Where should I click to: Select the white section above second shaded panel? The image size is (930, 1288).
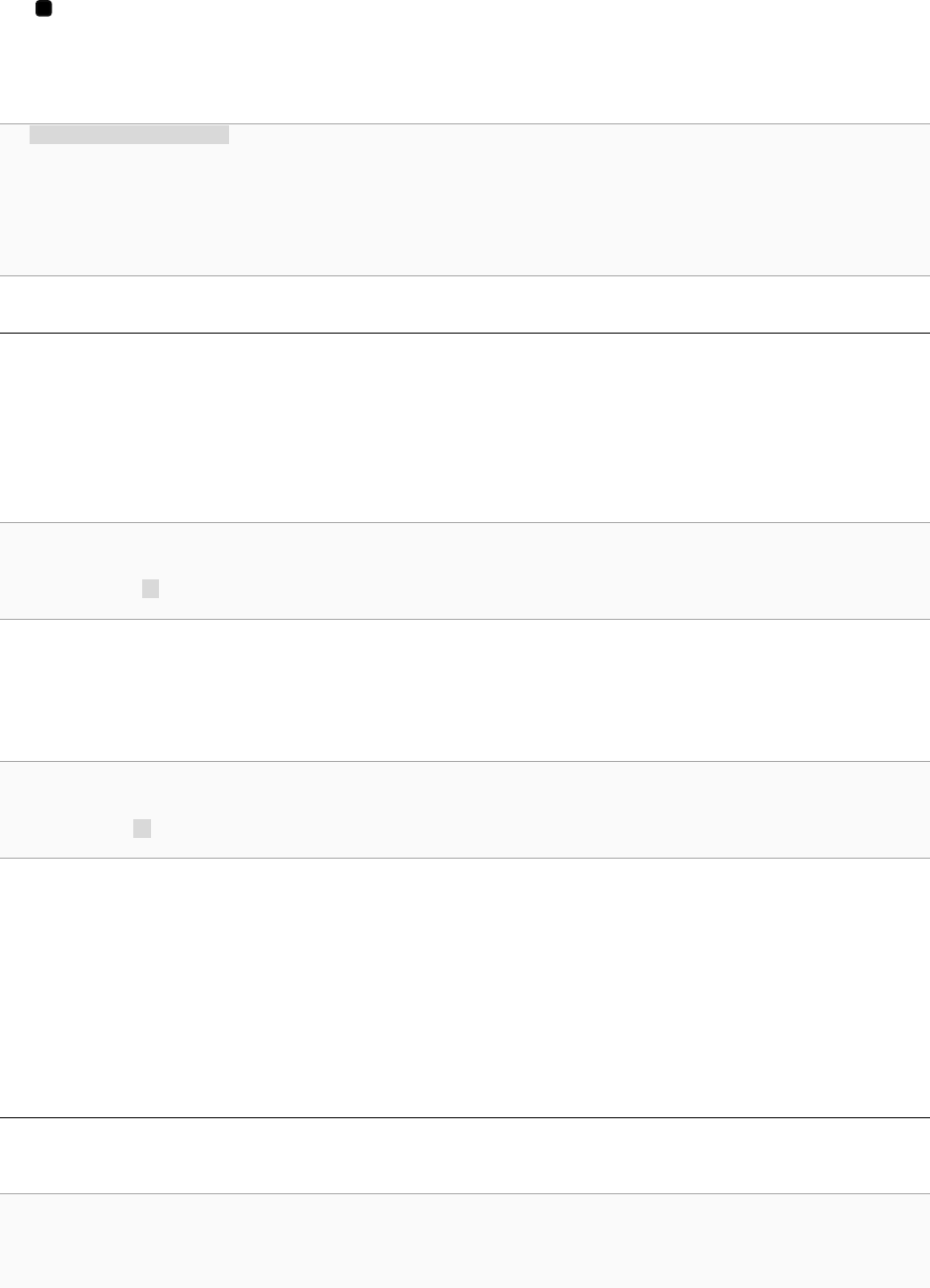465,427
